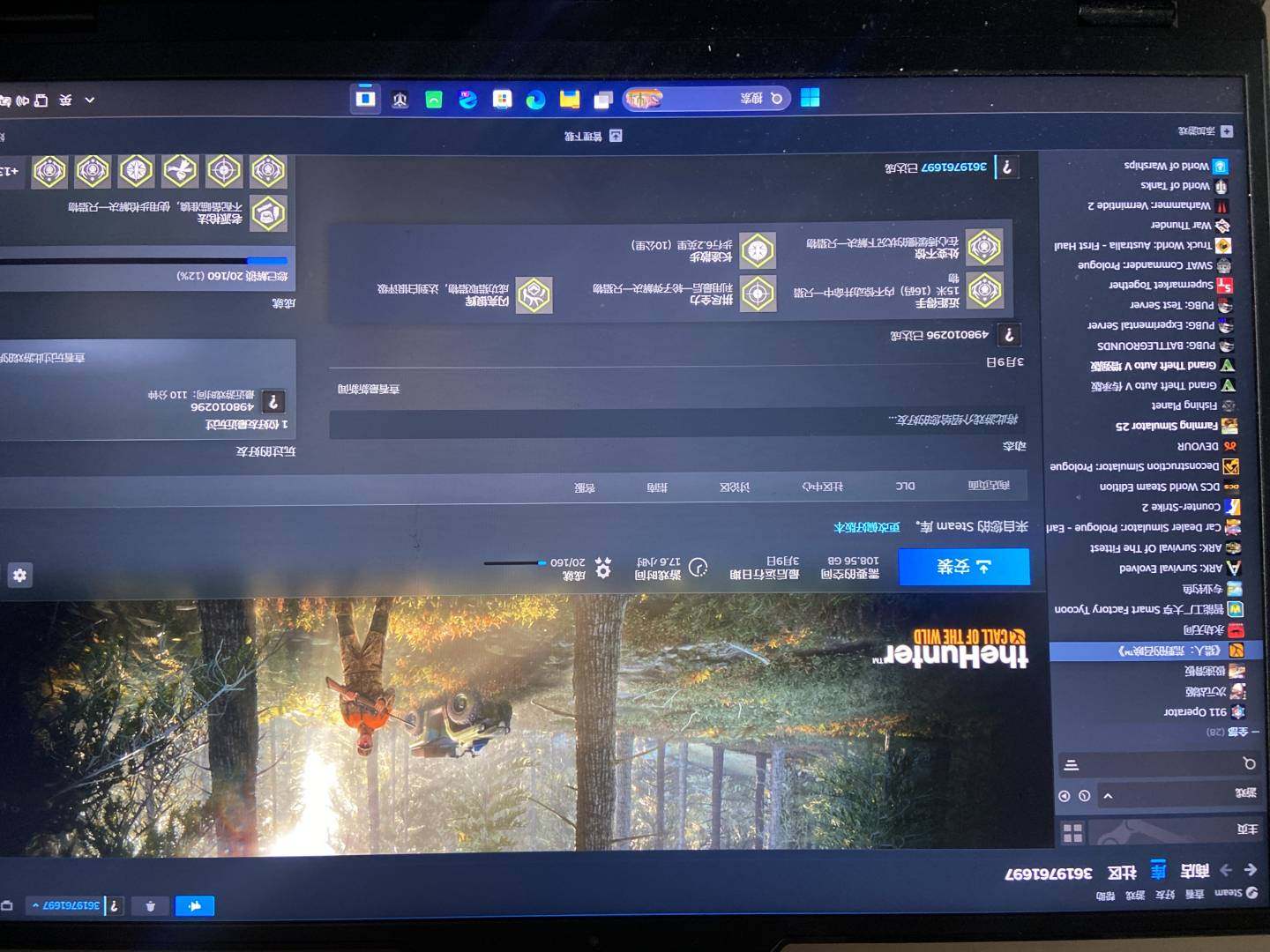Open the War Thunder game icon
Viewport: 1270px width, 952px height.
coord(1223,225)
